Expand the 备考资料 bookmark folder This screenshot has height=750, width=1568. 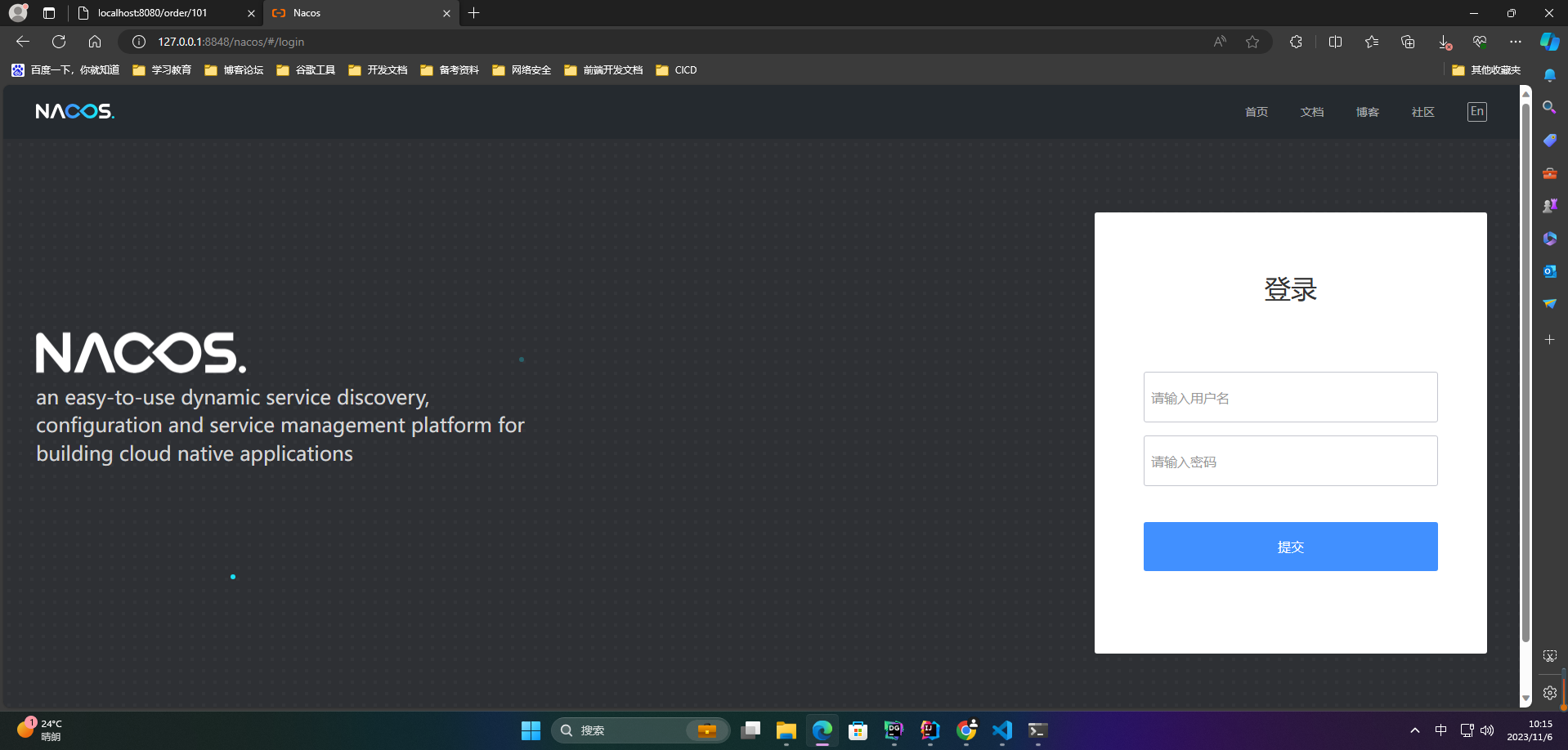[450, 70]
